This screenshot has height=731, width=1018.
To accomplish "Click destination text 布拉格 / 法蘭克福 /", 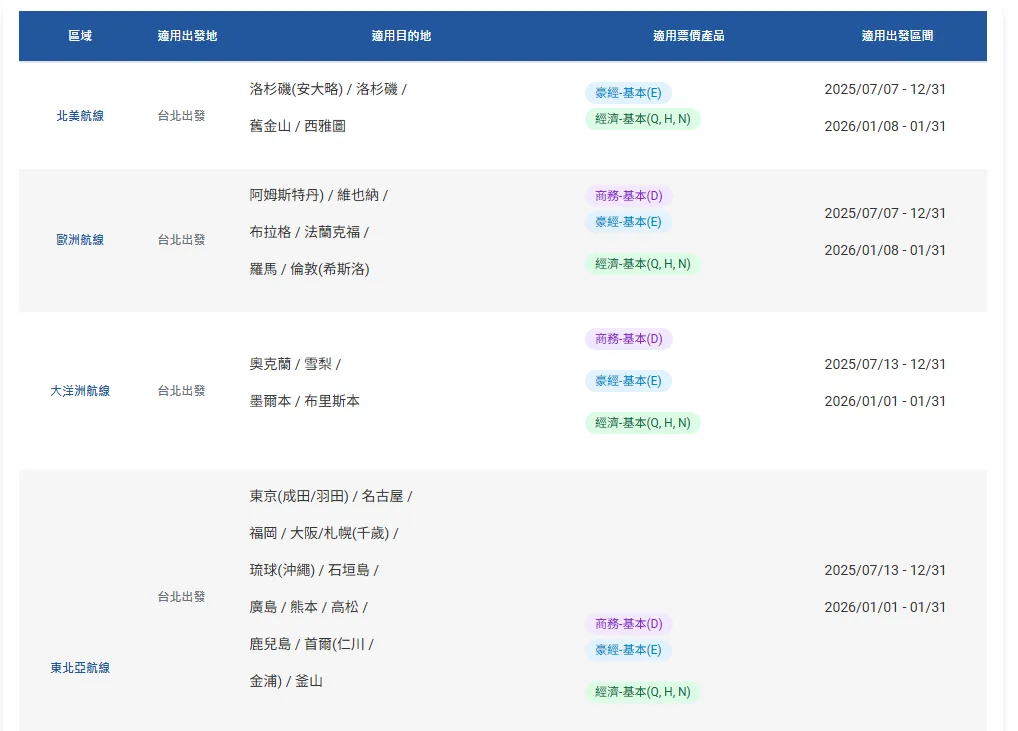I will 309,232.
